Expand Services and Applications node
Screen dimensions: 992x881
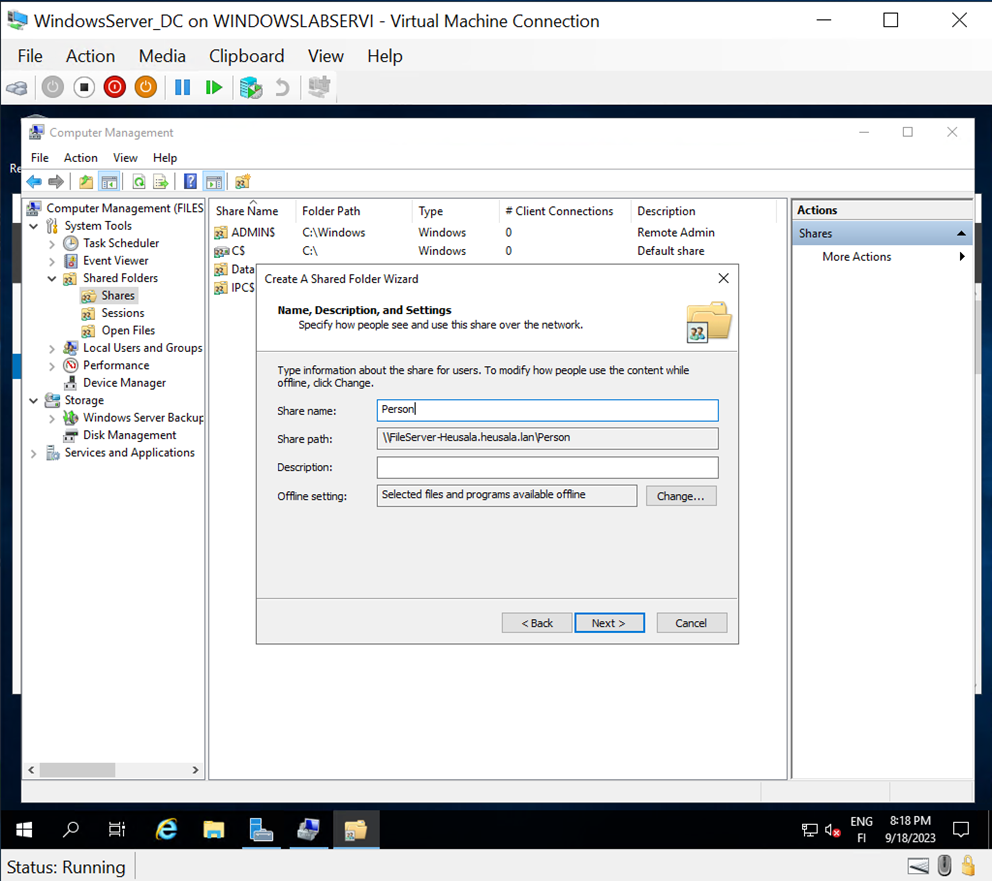tap(33, 452)
